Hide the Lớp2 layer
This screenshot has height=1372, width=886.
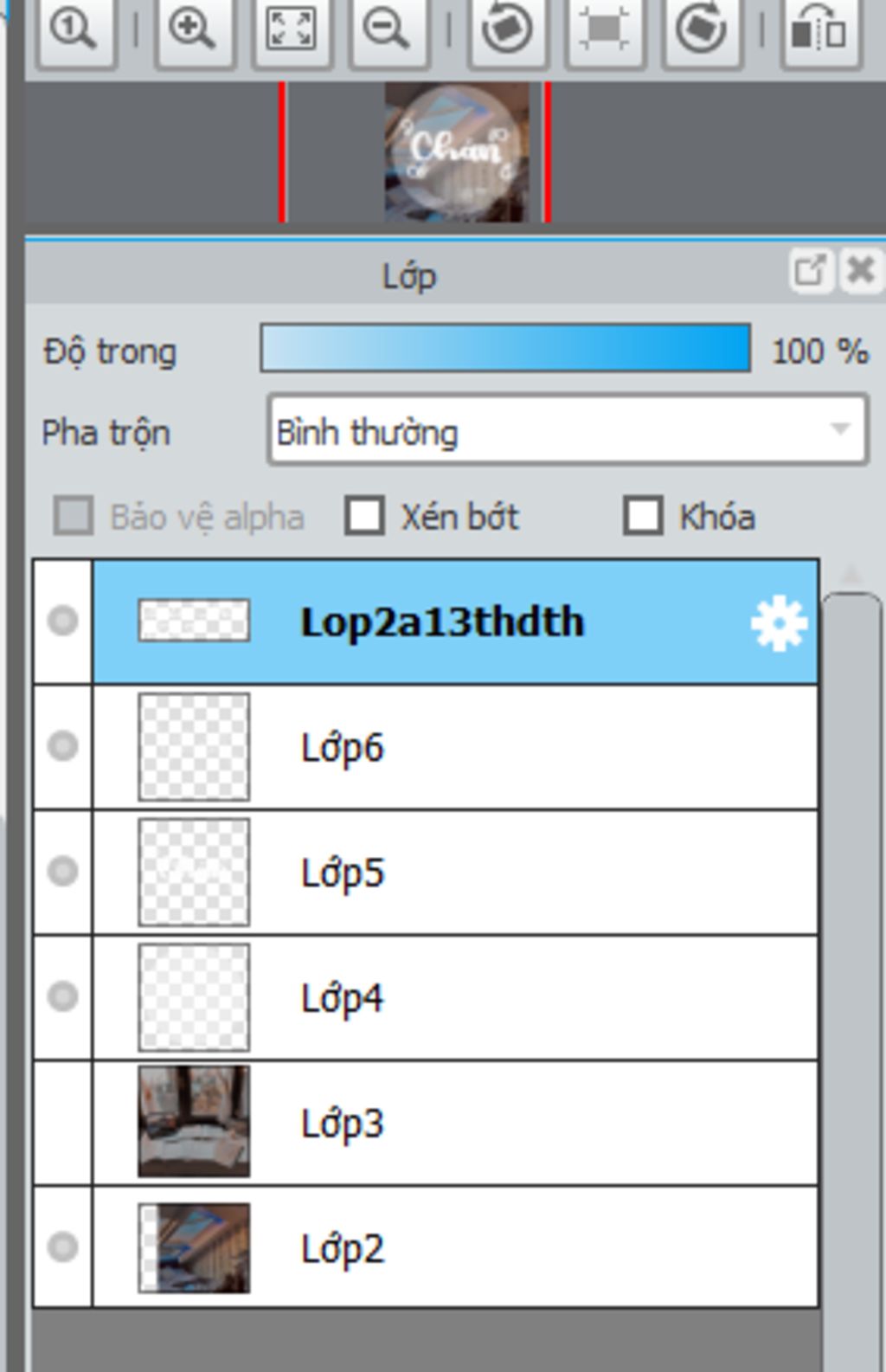coord(62,1247)
